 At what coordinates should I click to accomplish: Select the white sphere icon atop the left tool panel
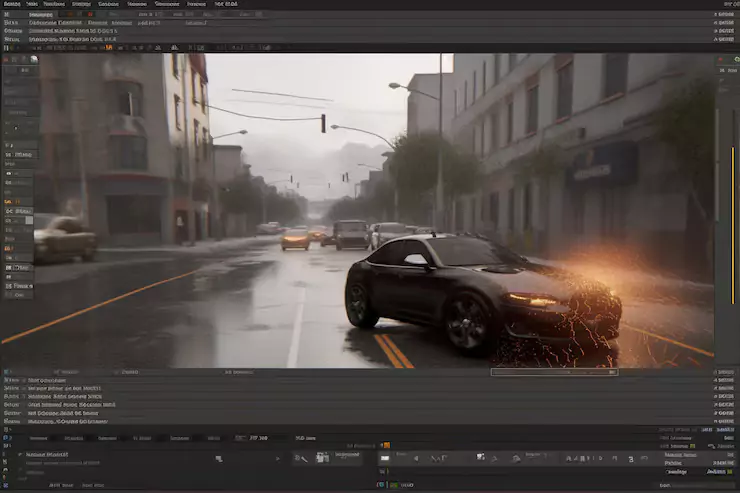[x=34, y=59]
